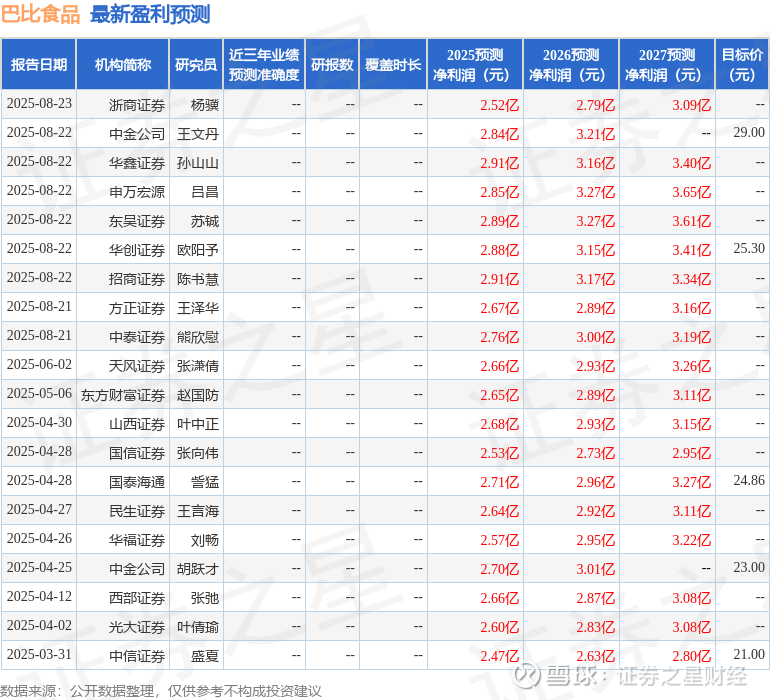
Task: Select the 近三年业绩预测准确度 column header
Action: click(264, 64)
